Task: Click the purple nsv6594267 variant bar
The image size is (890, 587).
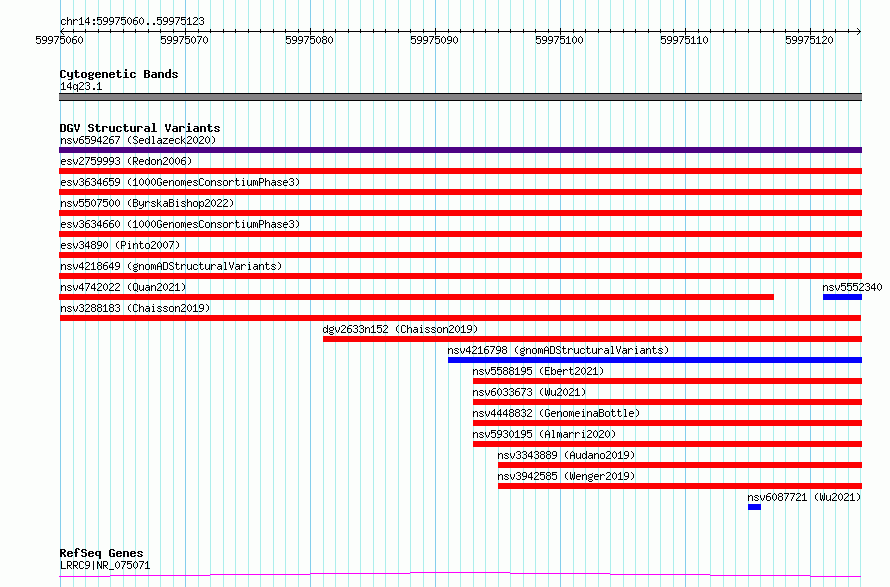Action: tap(460, 150)
